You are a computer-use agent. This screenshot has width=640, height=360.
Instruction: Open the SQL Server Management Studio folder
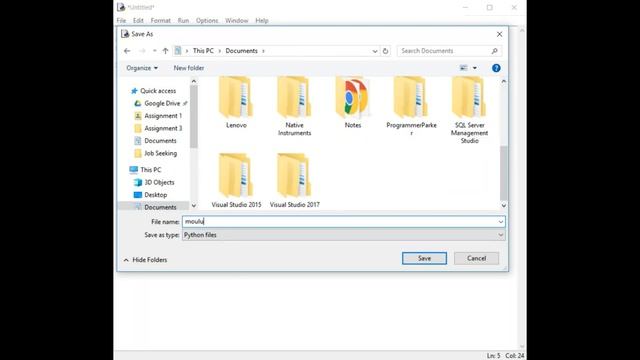pyautogui.click(x=469, y=110)
